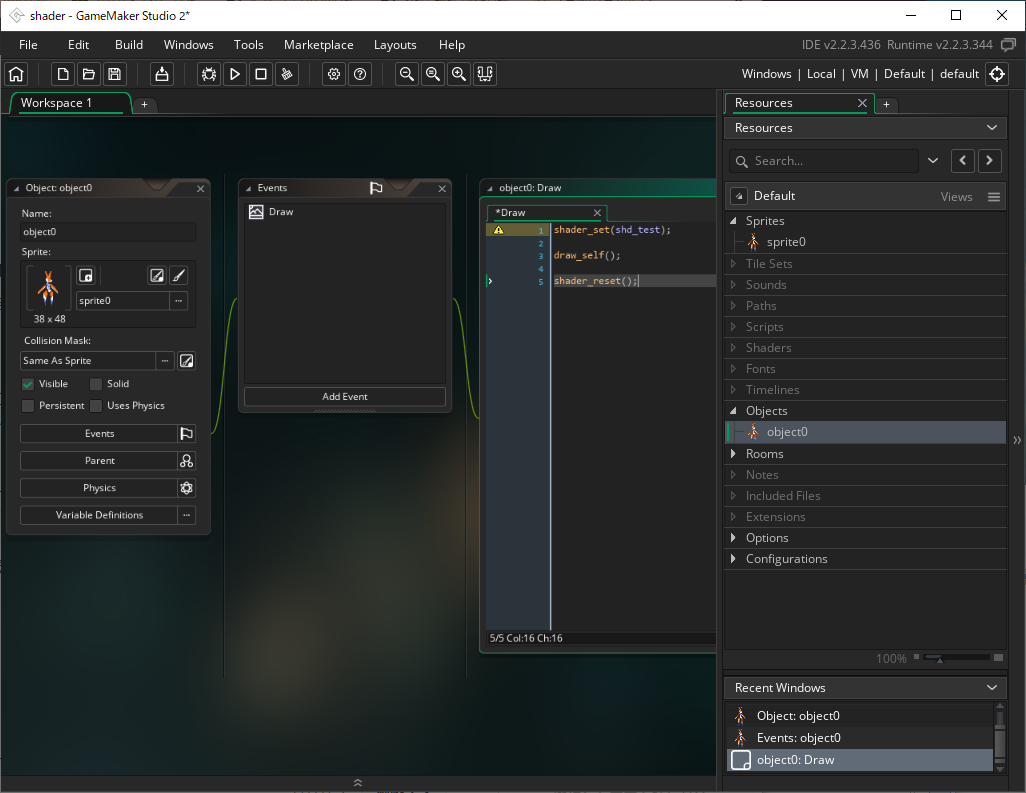Zoom in workspace magnifier plus icon
1026x793 pixels.
(459, 74)
